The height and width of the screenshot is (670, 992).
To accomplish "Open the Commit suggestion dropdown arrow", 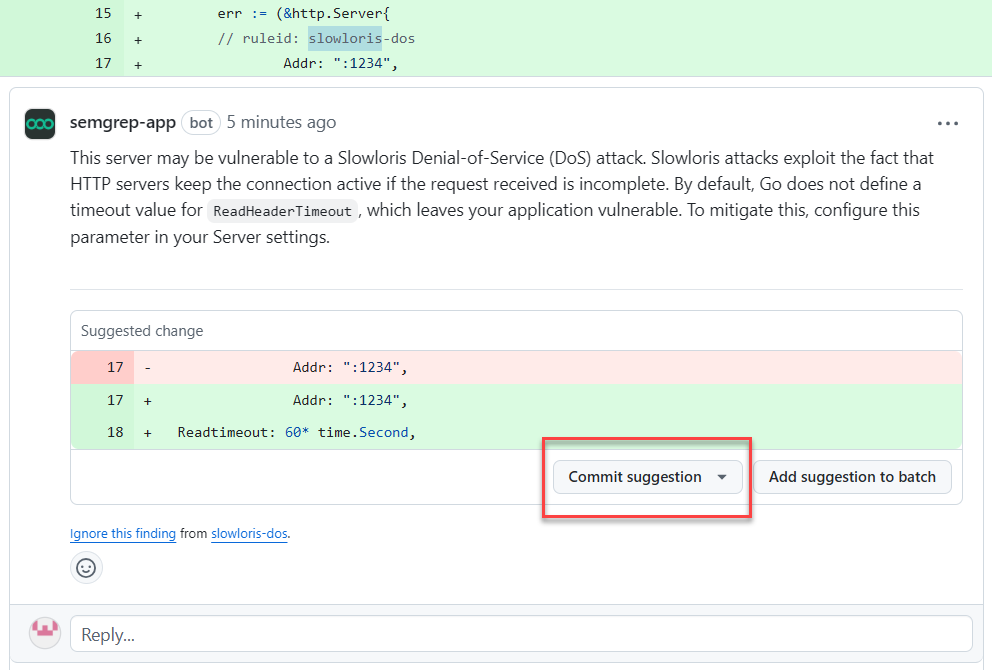I will (721, 477).
